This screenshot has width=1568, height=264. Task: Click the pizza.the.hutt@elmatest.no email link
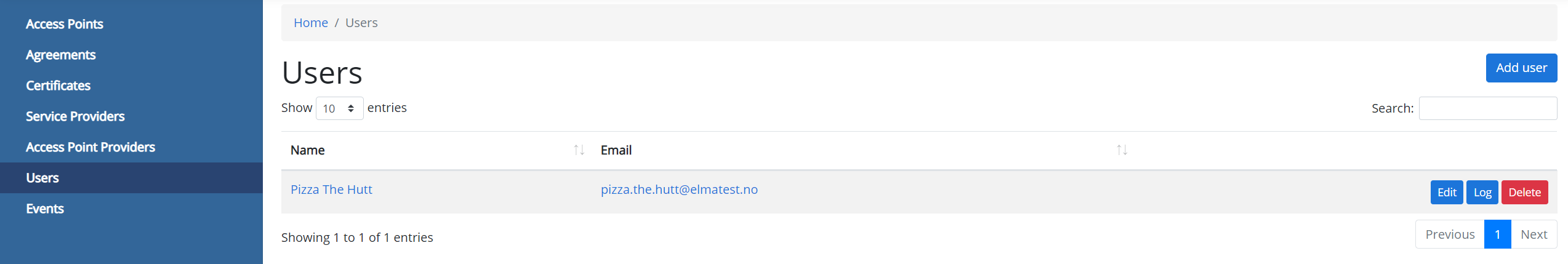679,190
